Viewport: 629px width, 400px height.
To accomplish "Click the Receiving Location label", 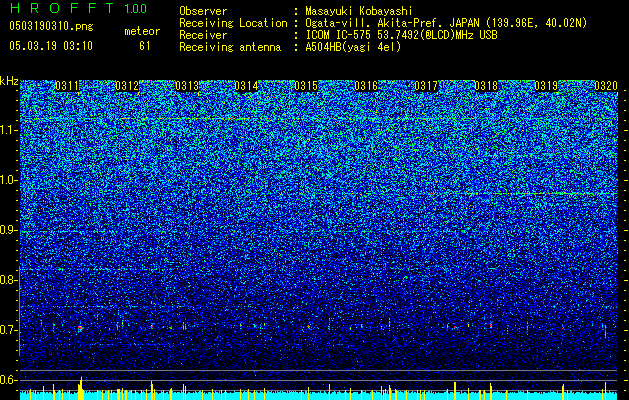I will [x=233, y=23].
